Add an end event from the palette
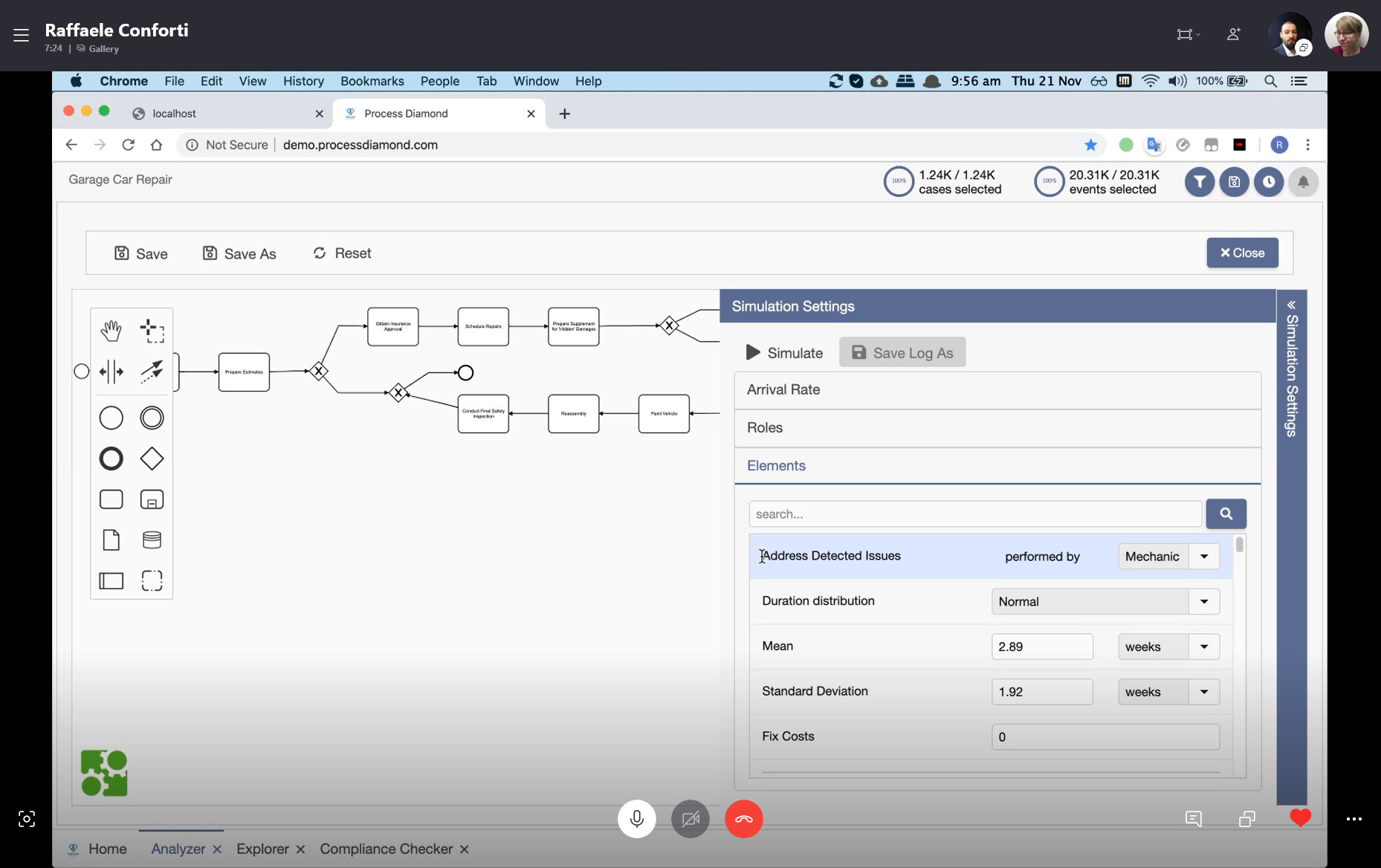The image size is (1381, 868). (111, 459)
